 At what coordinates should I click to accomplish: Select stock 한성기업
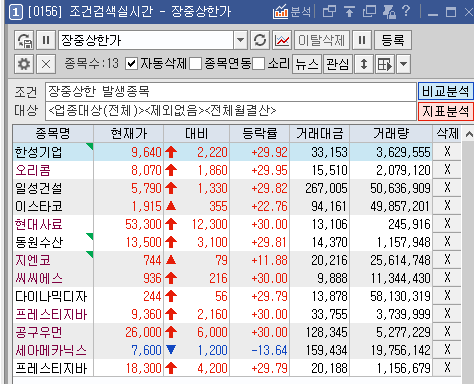coord(39,152)
